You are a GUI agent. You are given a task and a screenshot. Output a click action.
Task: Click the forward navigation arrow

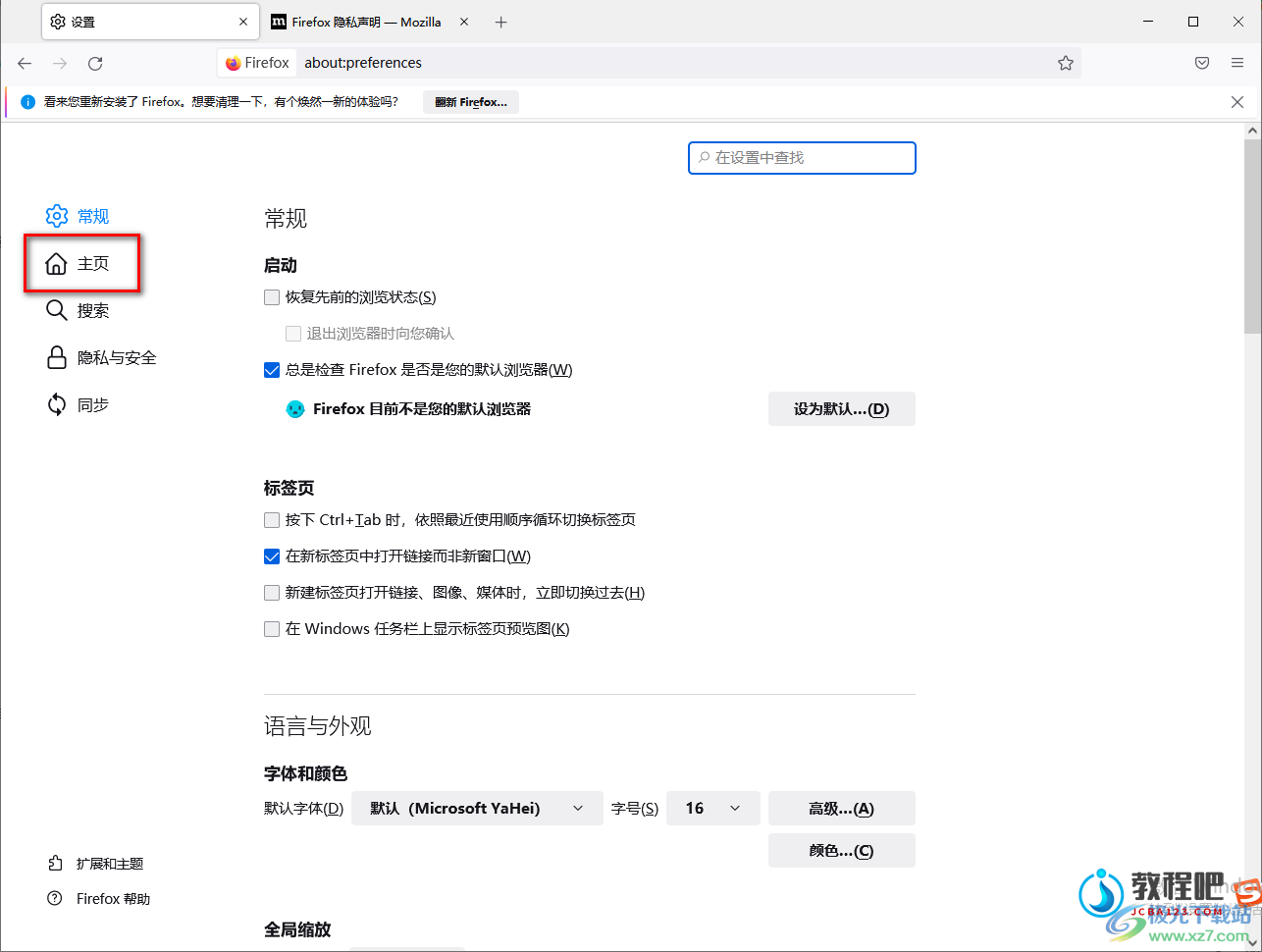point(60,63)
